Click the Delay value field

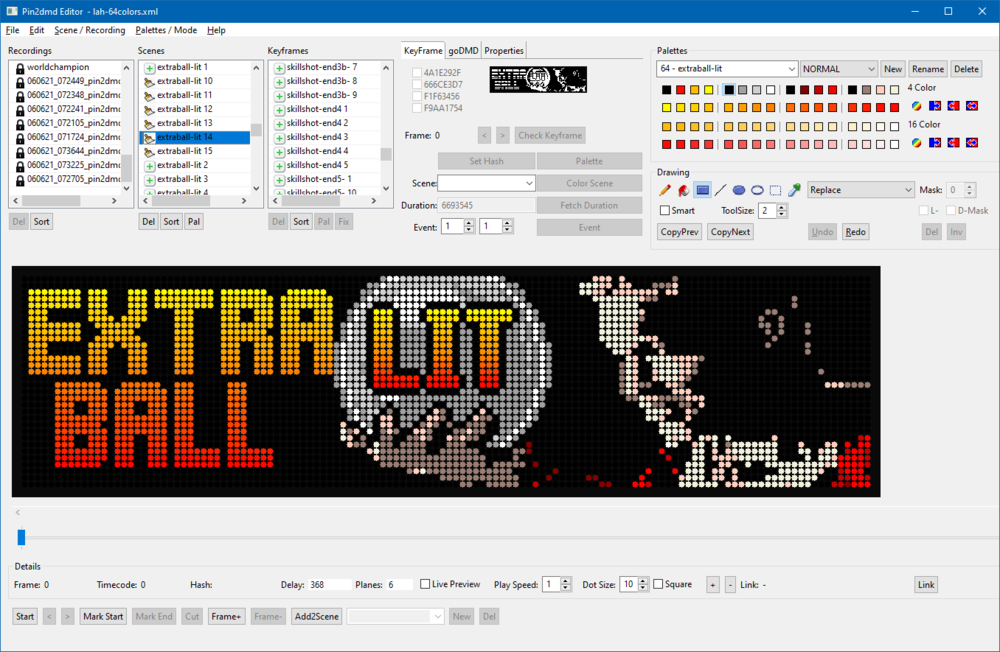(x=329, y=584)
